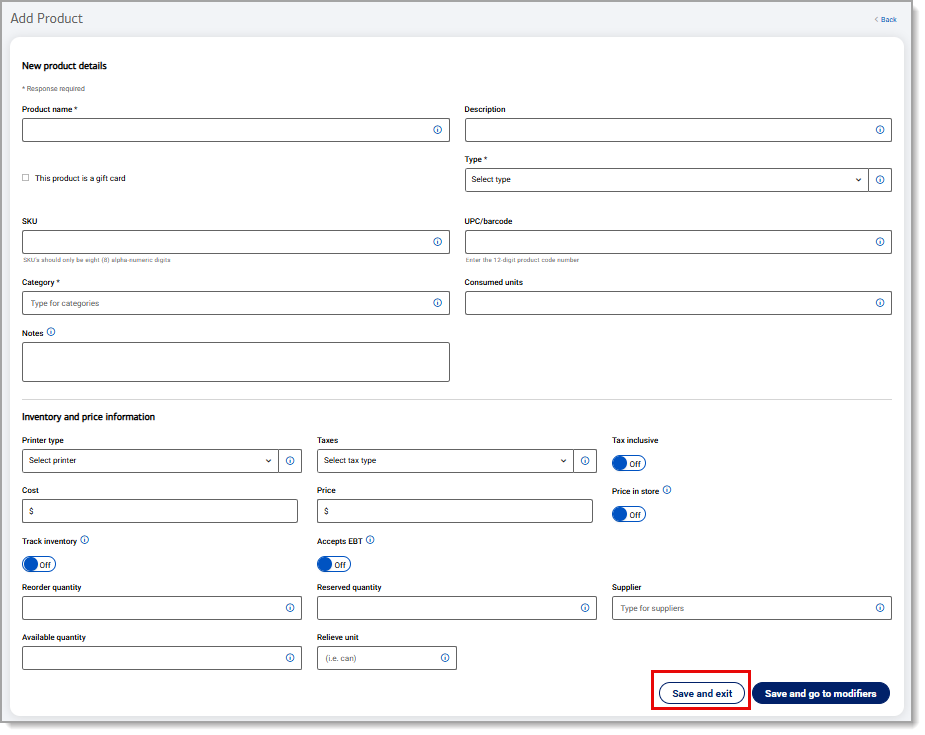The width and height of the screenshot is (925, 735).
Task: Switch on the Accepts EBT toggle
Action: click(x=334, y=564)
